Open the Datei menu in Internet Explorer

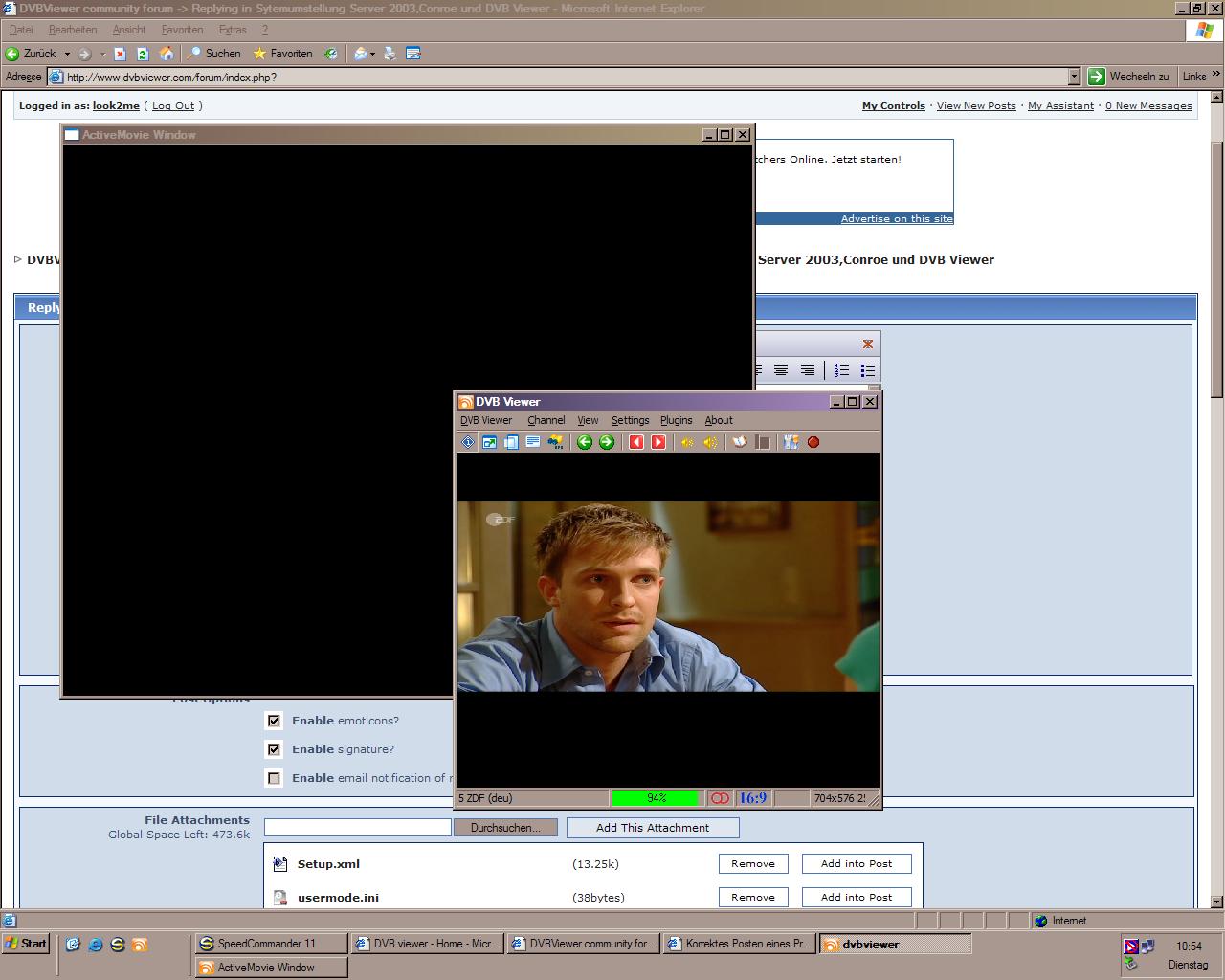(x=20, y=30)
